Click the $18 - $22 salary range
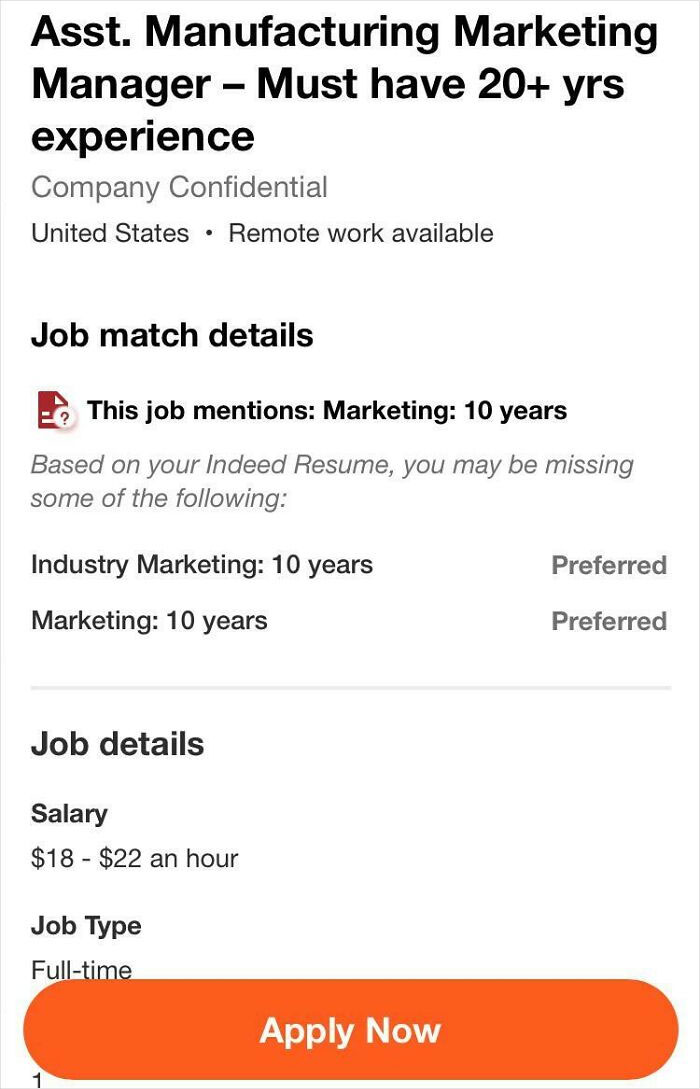The image size is (700, 1089). (135, 857)
